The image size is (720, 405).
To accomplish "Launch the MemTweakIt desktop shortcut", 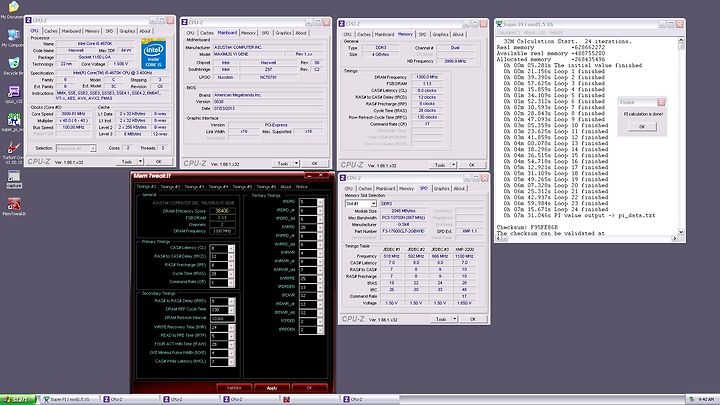I will tap(14, 205).
